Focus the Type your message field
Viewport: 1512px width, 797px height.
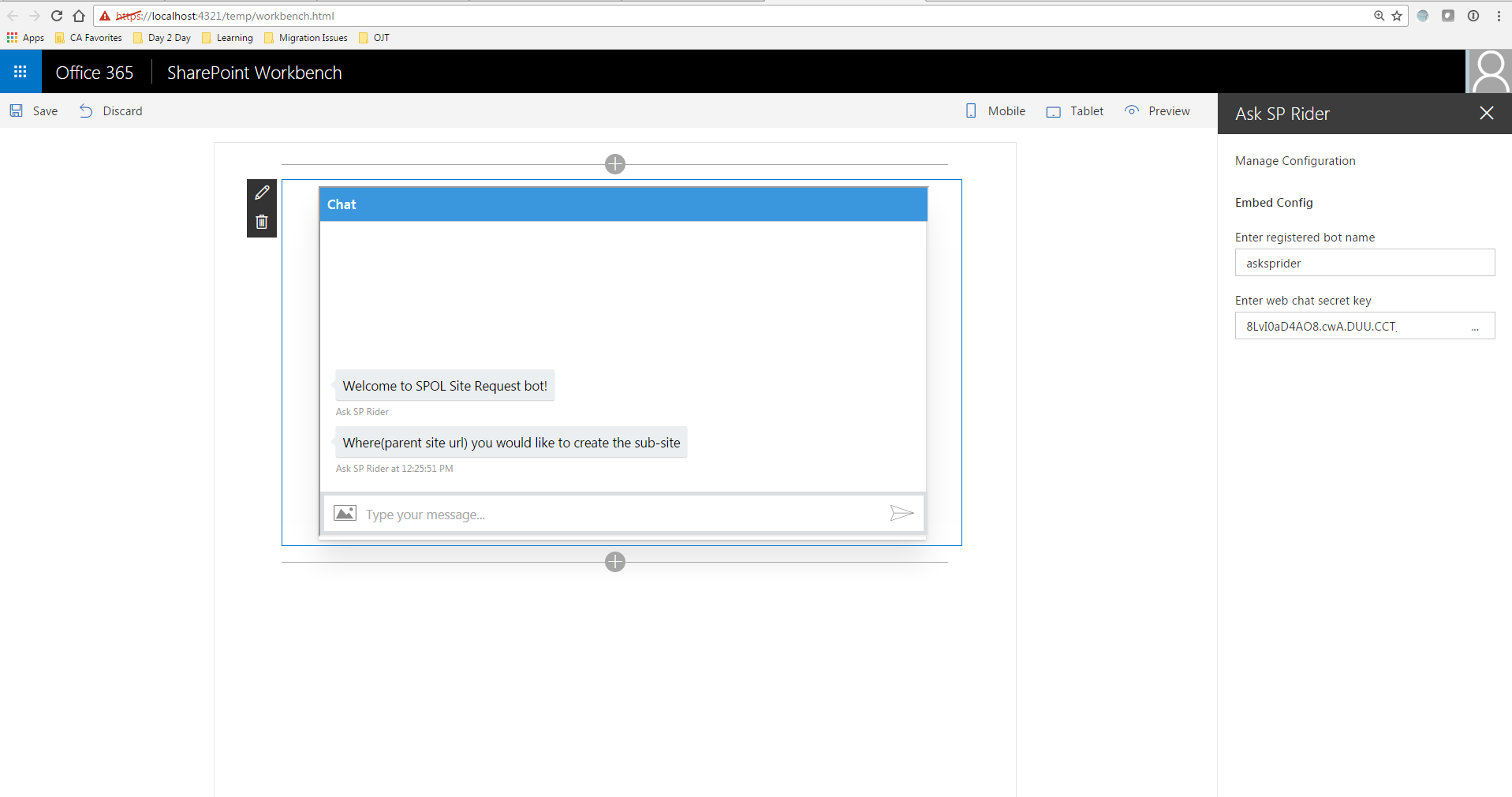pos(623,514)
